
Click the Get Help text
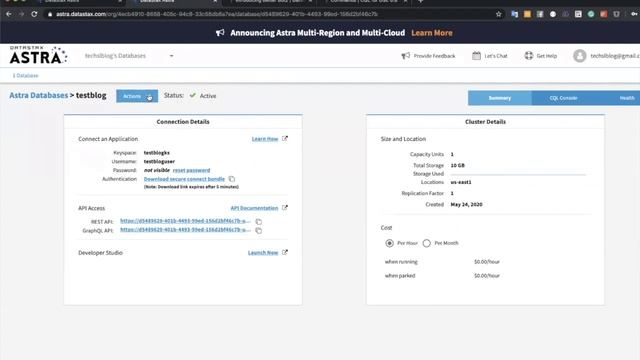pyautogui.click(x=547, y=56)
